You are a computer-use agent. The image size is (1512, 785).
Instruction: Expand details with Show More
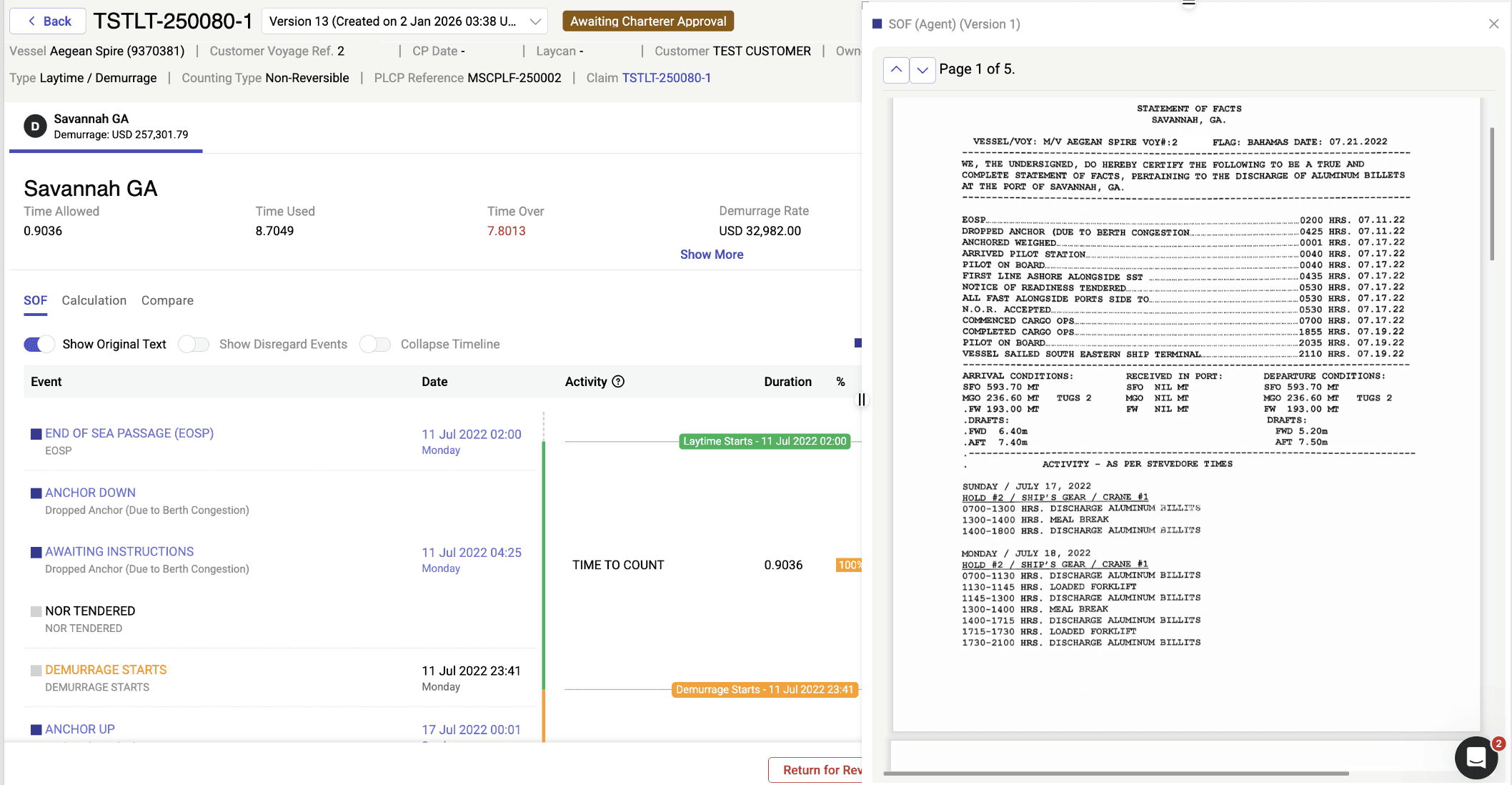click(x=711, y=255)
